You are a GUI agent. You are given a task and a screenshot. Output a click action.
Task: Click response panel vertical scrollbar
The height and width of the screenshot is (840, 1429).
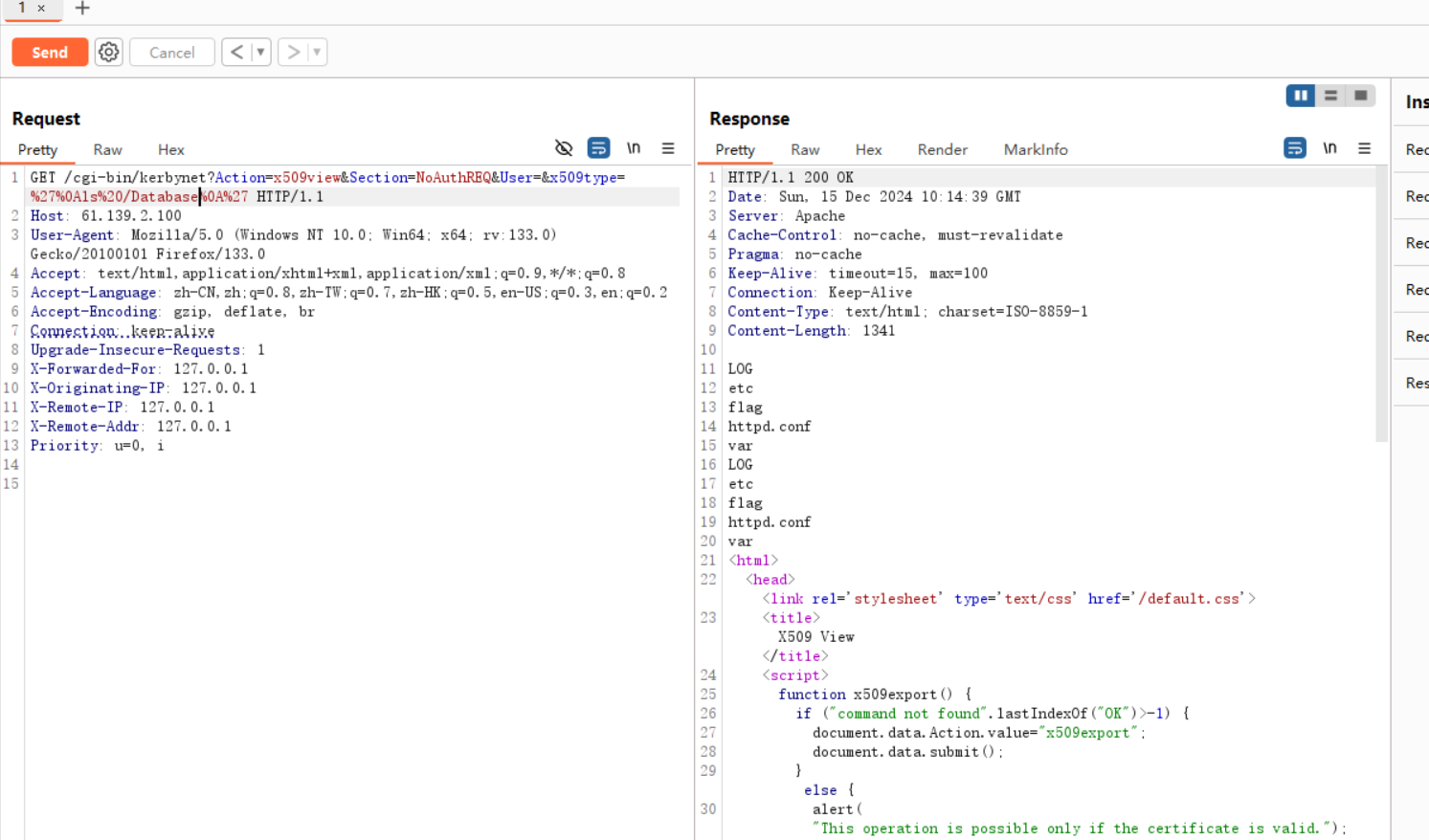point(1381,304)
